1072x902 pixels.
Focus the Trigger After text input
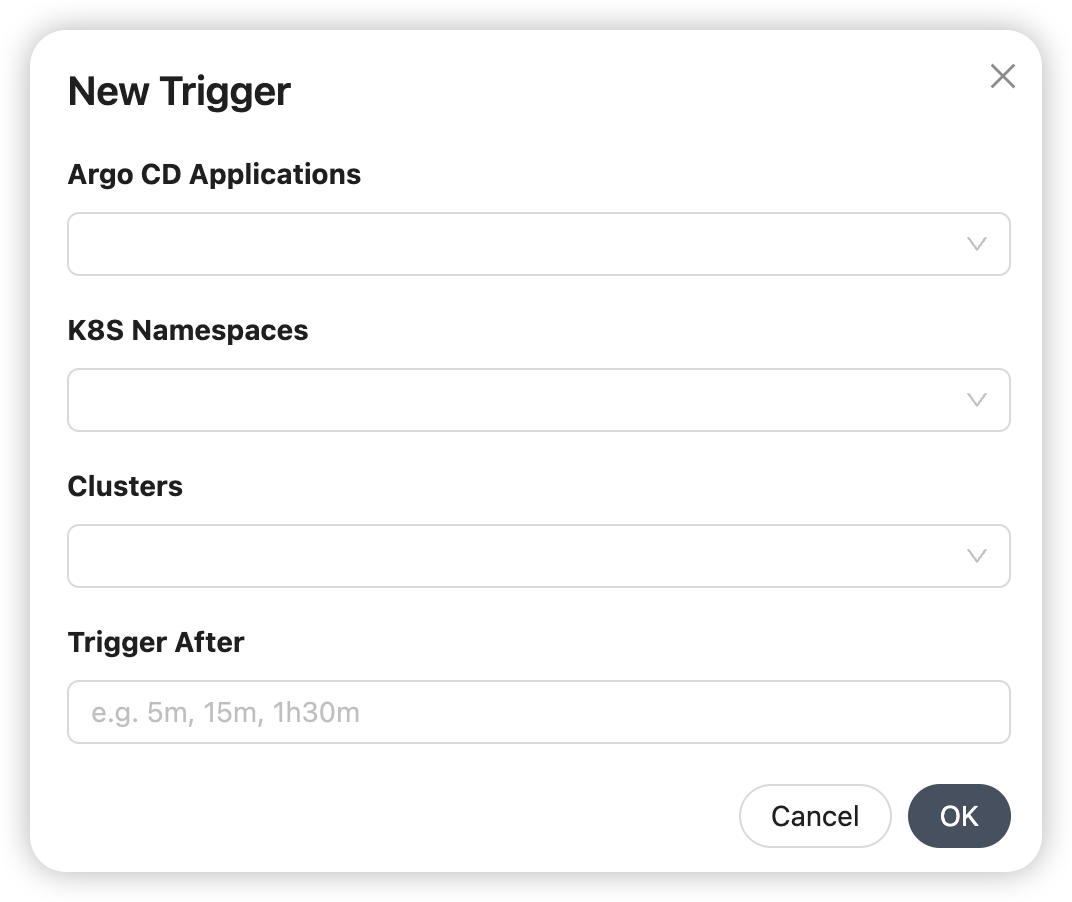[x=538, y=712]
